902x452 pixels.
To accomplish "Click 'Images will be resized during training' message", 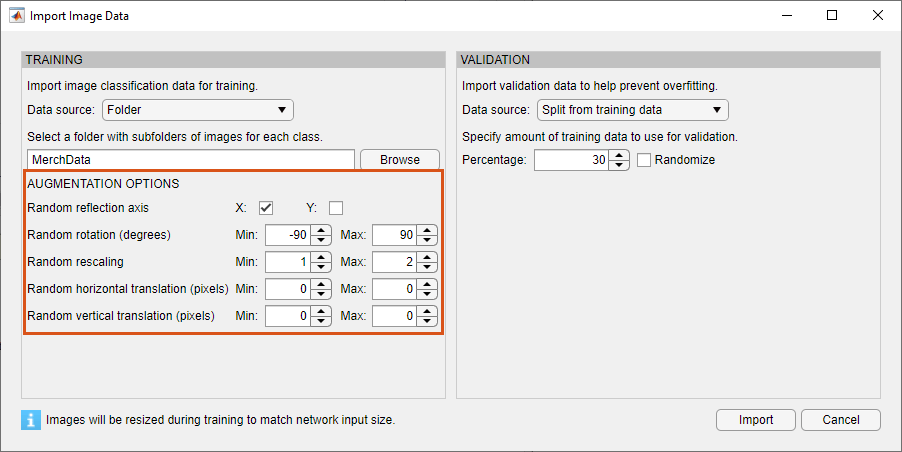I will [x=220, y=420].
